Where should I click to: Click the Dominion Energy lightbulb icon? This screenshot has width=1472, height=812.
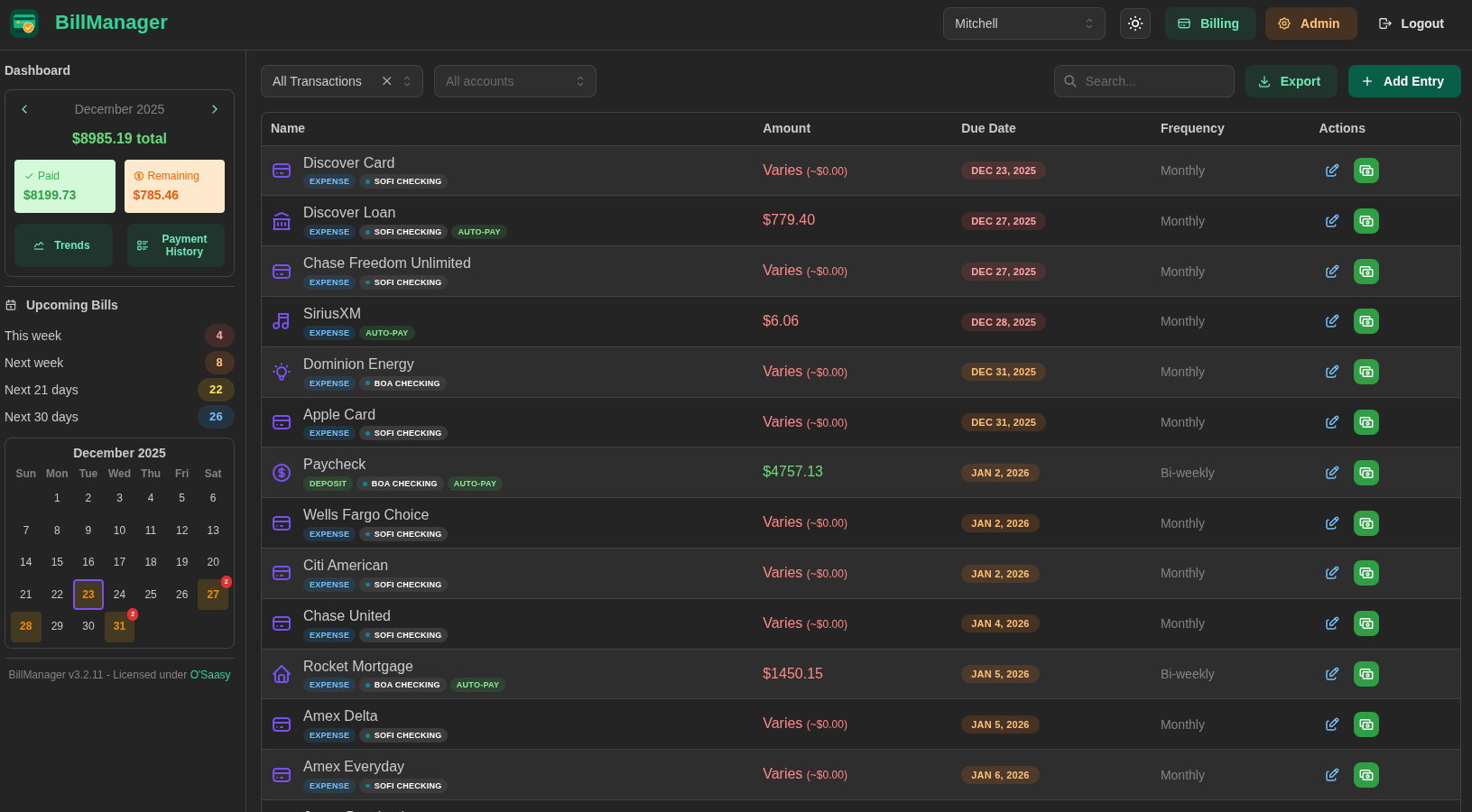pos(281,371)
